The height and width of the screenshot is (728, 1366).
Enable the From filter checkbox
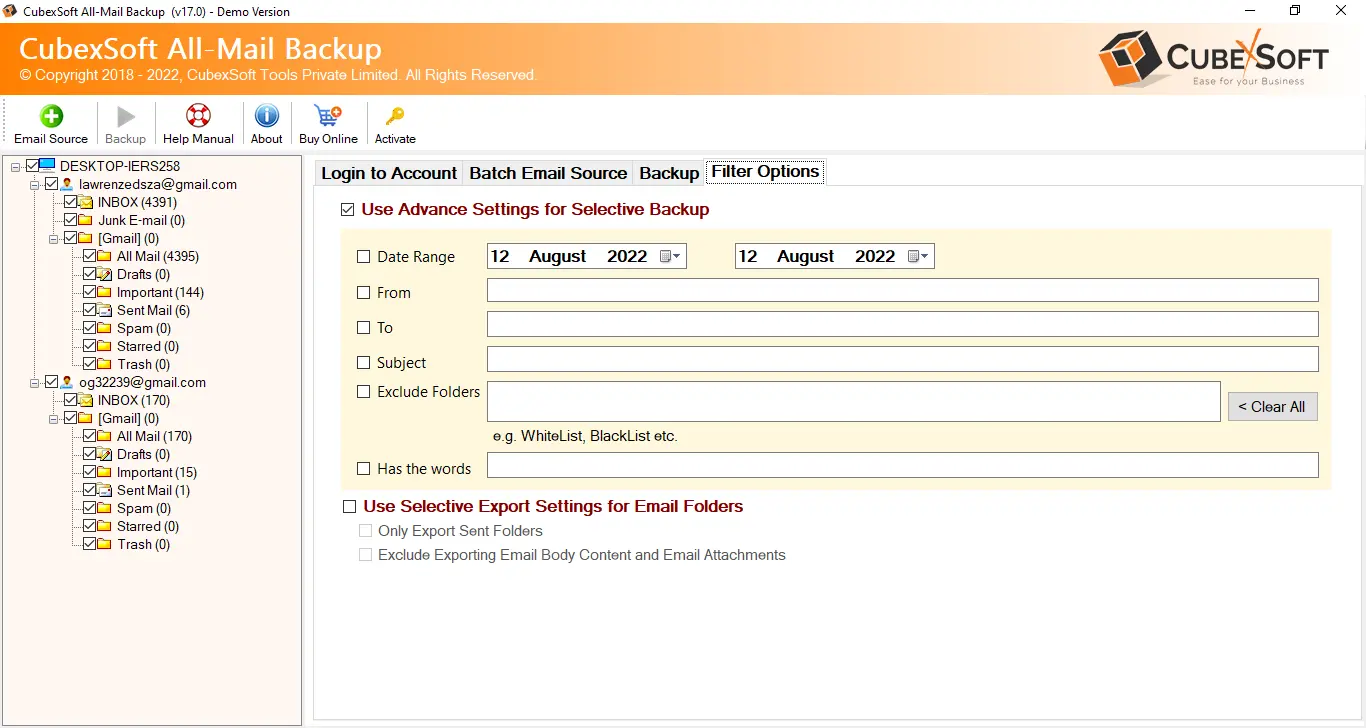click(x=364, y=293)
